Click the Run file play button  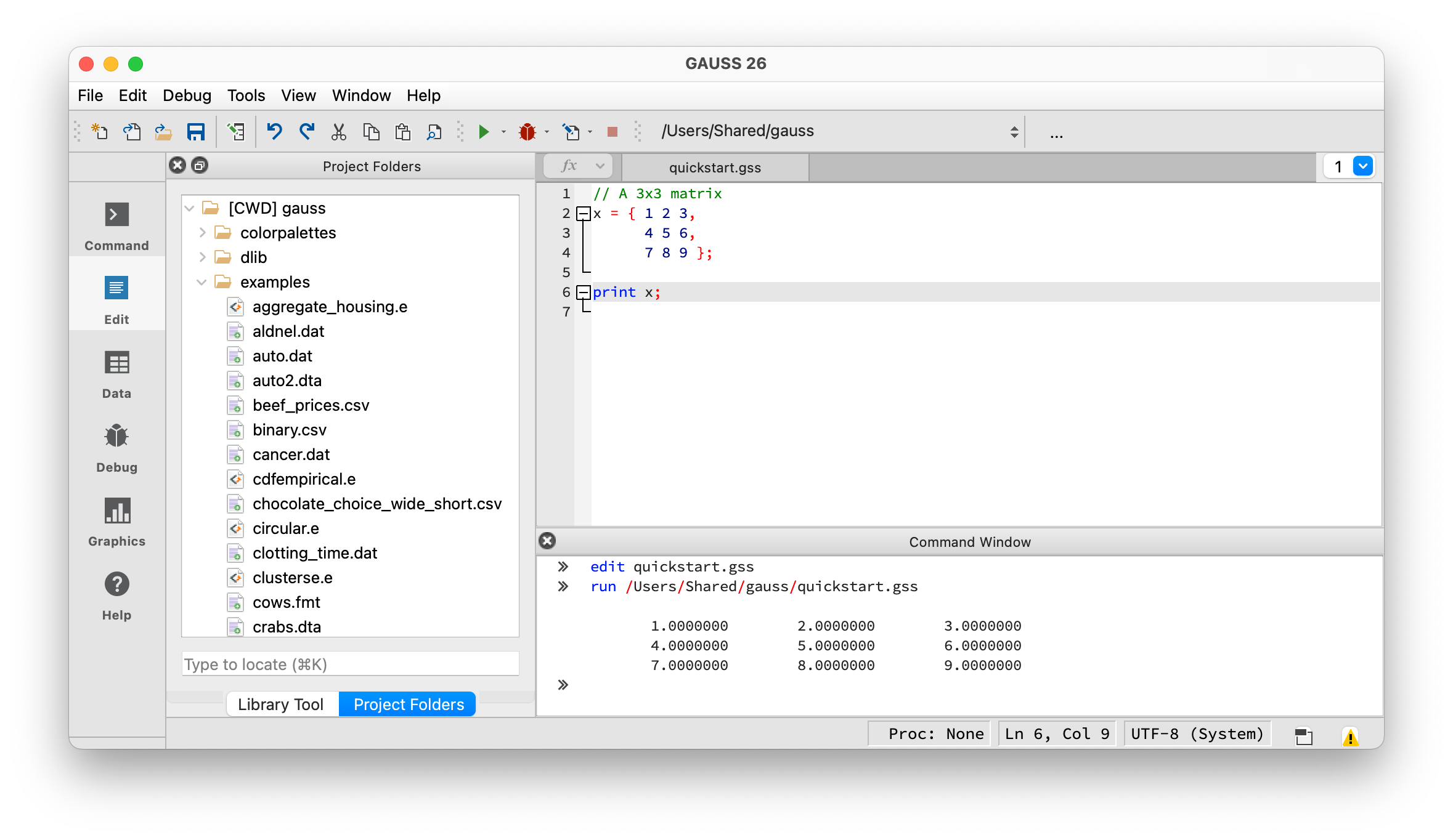pos(484,132)
